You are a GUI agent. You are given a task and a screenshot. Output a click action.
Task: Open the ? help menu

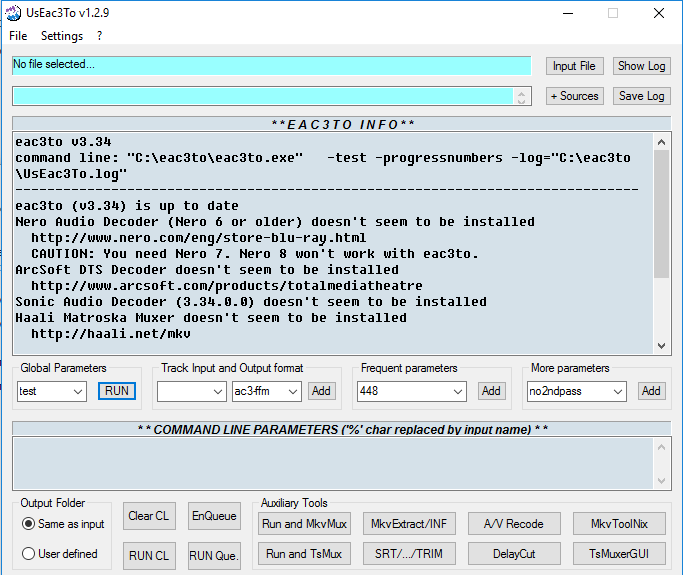pyautogui.click(x=100, y=36)
